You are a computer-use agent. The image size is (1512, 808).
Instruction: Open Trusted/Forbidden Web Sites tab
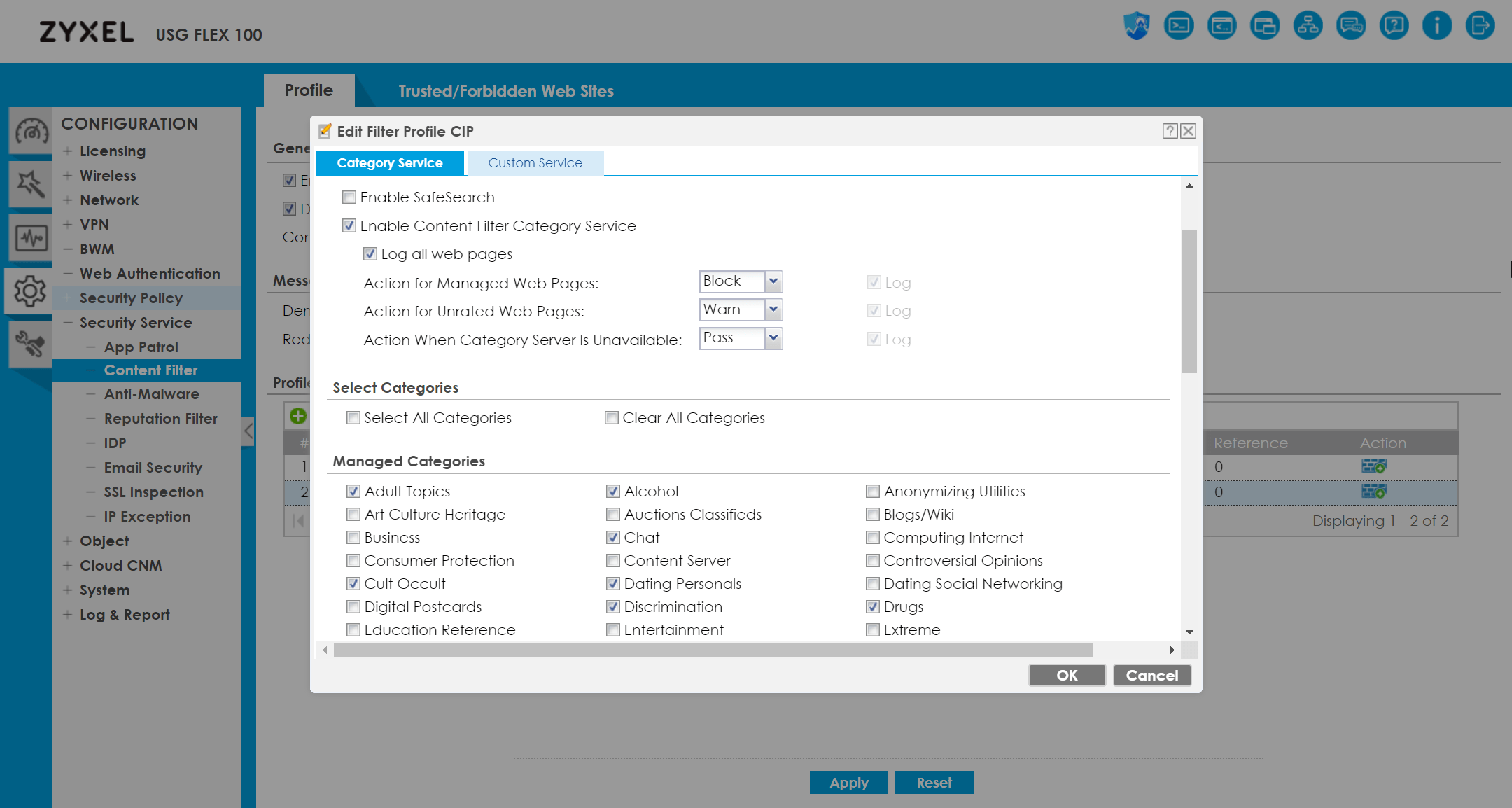tap(505, 91)
